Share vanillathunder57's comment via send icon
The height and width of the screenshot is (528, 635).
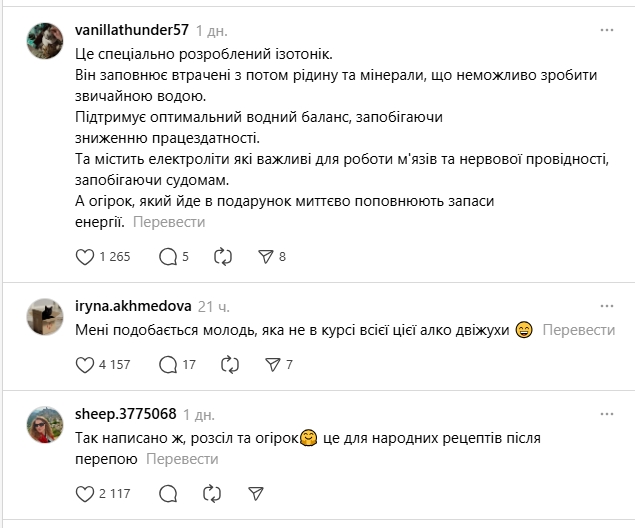pos(265,257)
